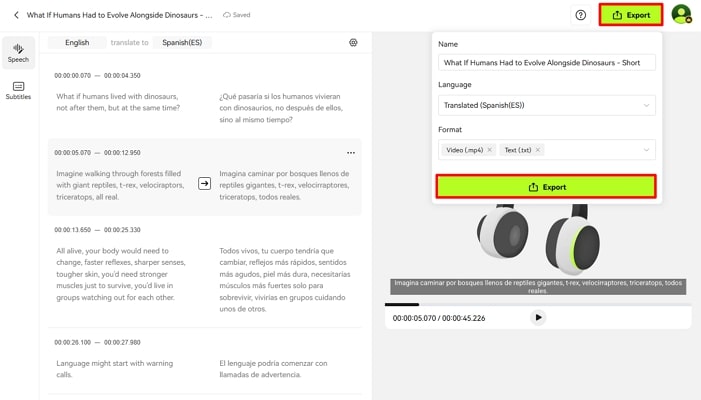
Task: Open the help question mark icon
Action: point(581,15)
